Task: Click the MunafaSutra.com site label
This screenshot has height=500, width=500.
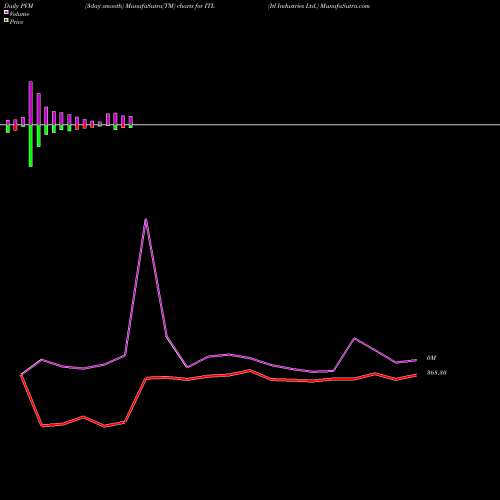Action: tap(345, 6)
